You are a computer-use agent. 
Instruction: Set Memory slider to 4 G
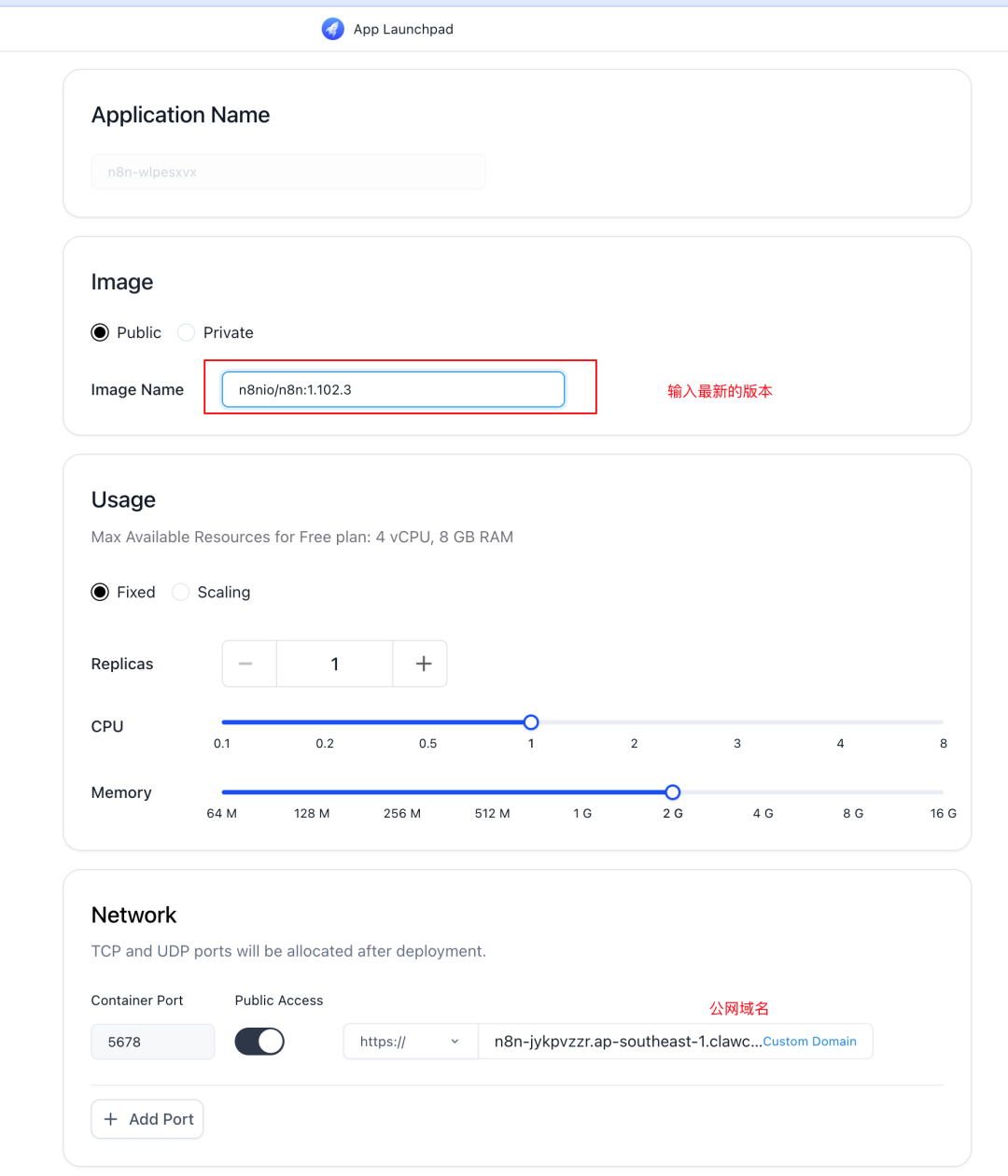(x=763, y=792)
